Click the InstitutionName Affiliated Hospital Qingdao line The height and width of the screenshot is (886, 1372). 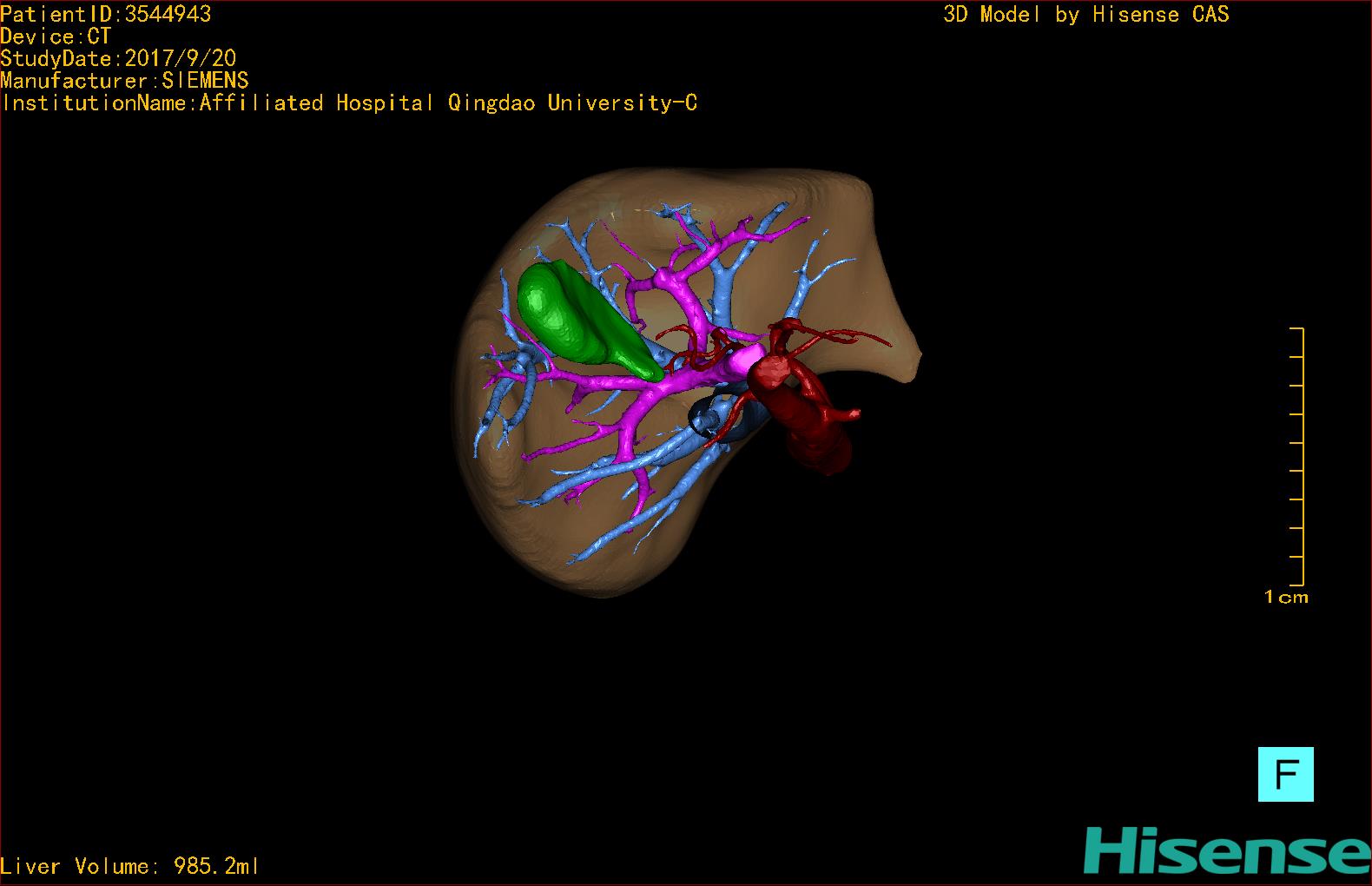pyautogui.click(x=349, y=103)
